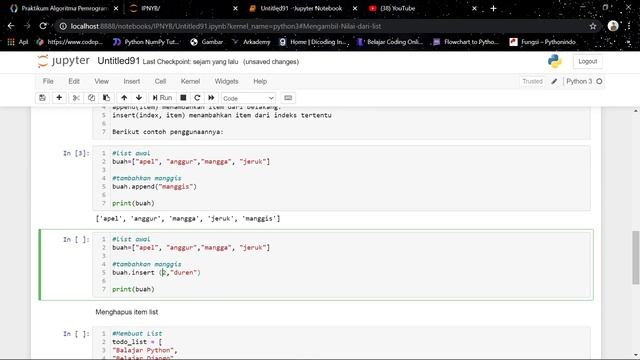Paste cells below icon
Screen dimensions: 640x360
107,98
